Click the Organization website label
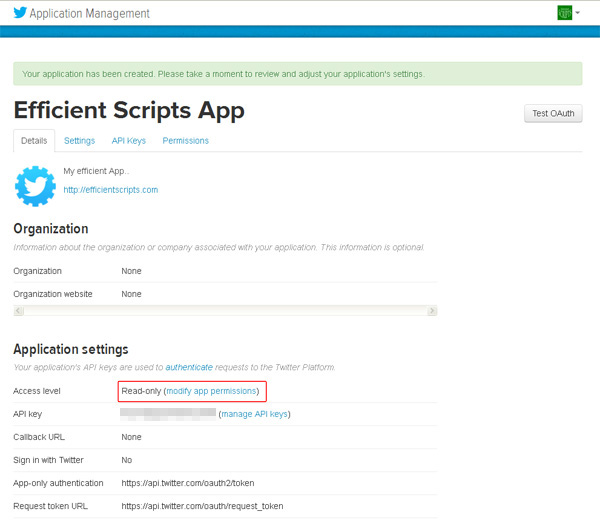This screenshot has width=600, height=526. 53,294
